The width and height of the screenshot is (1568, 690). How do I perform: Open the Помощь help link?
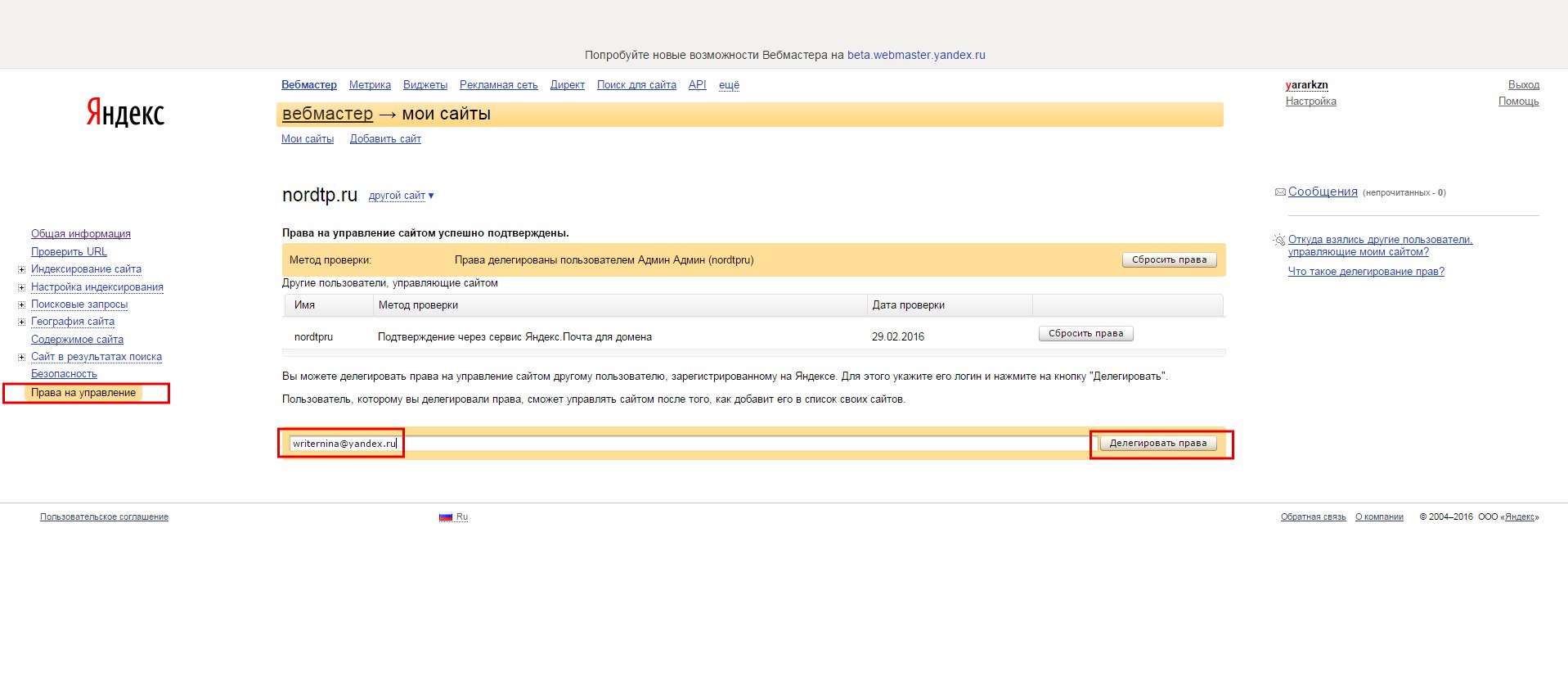coord(1519,101)
